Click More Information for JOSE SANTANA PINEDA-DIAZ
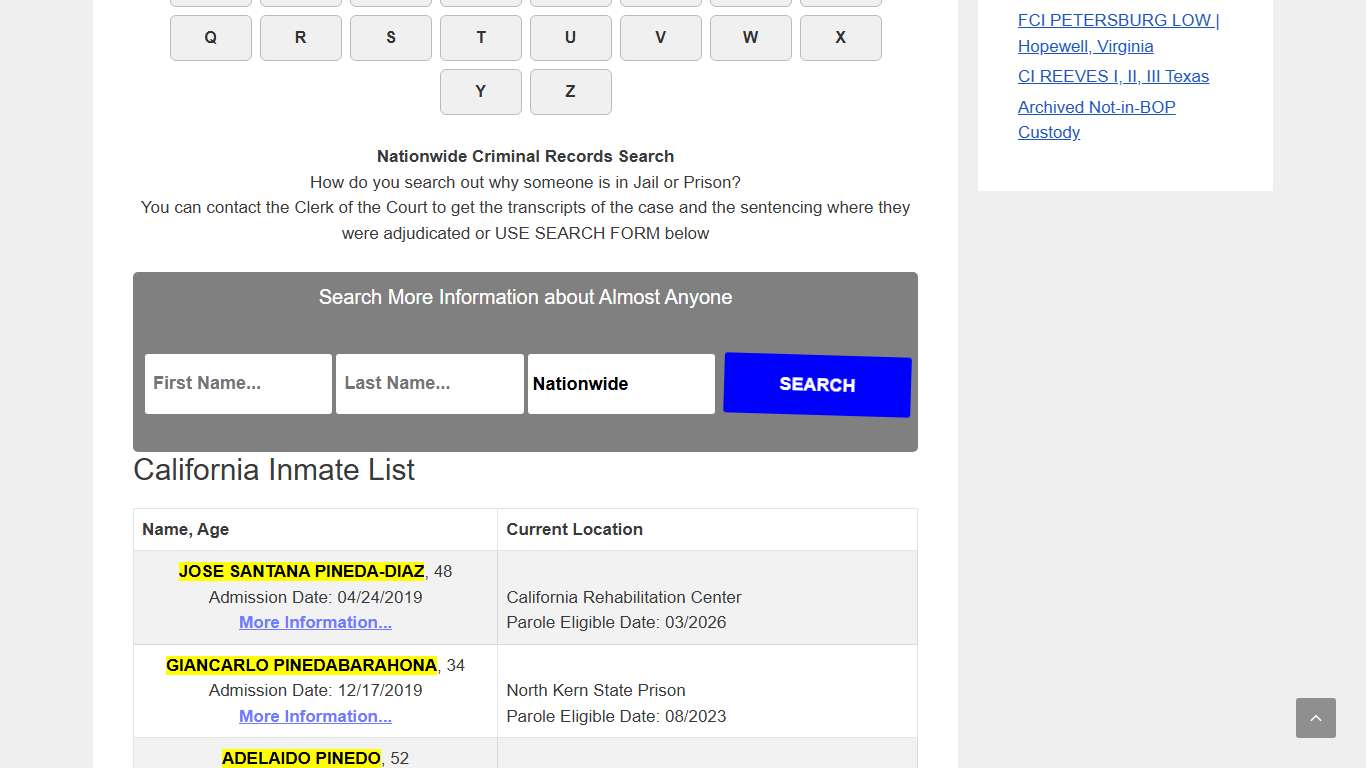The height and width of the screenshot is (768, 1366). 315,622
